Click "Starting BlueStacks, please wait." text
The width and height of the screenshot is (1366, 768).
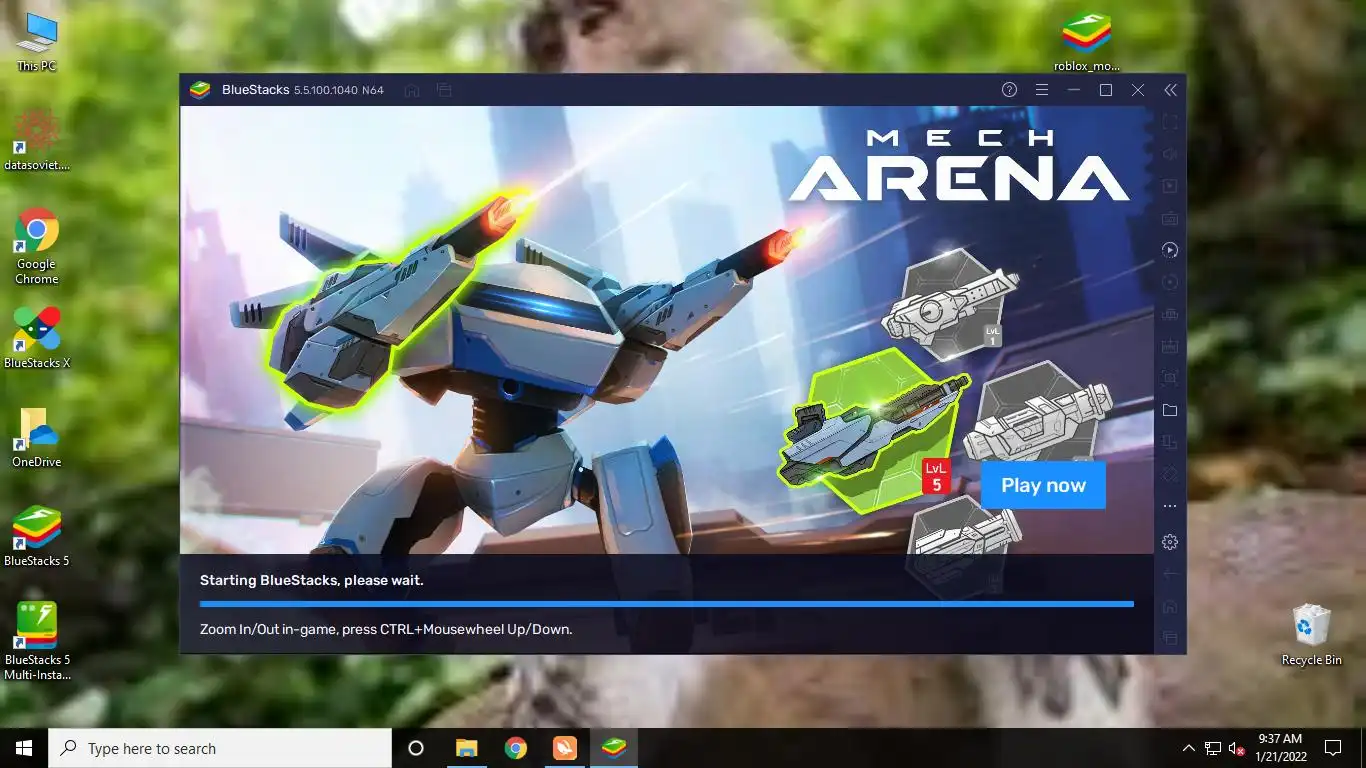[x=312, y=580]
